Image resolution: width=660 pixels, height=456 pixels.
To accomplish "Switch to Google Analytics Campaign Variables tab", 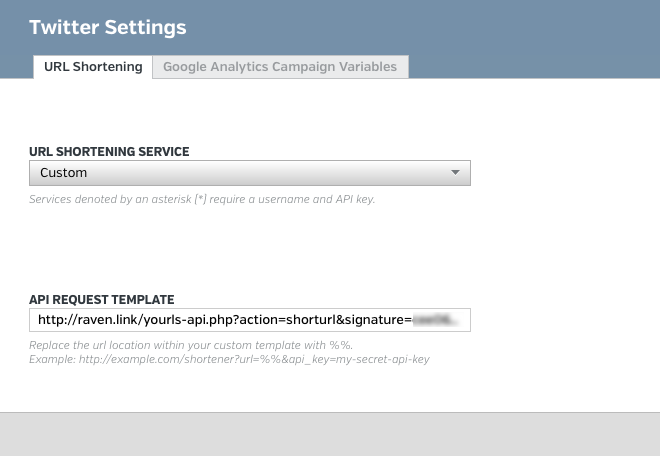I will point(280,67).
